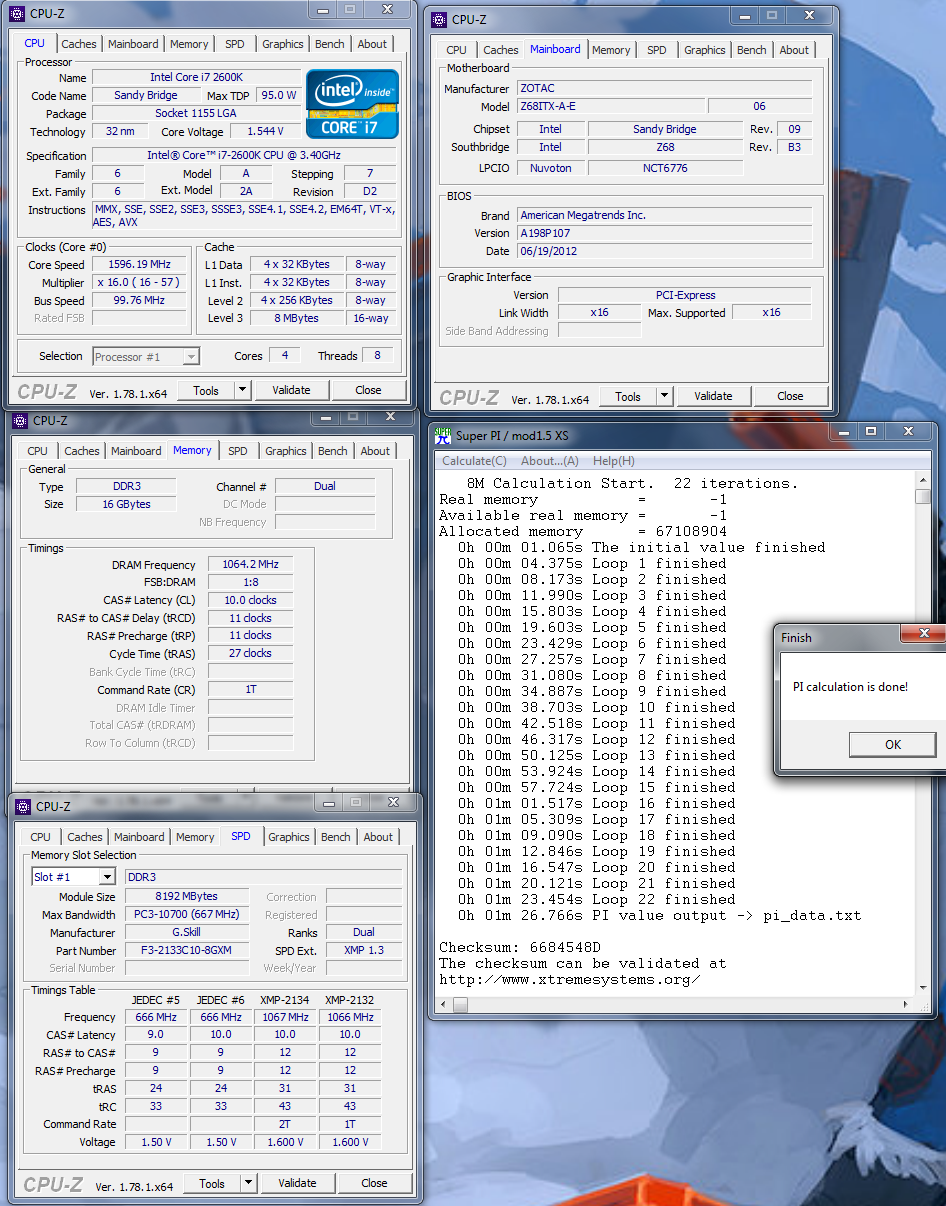Click the G.Skill manufacturer field
The image size is (946, 1206).
click(x=186, y=932)
